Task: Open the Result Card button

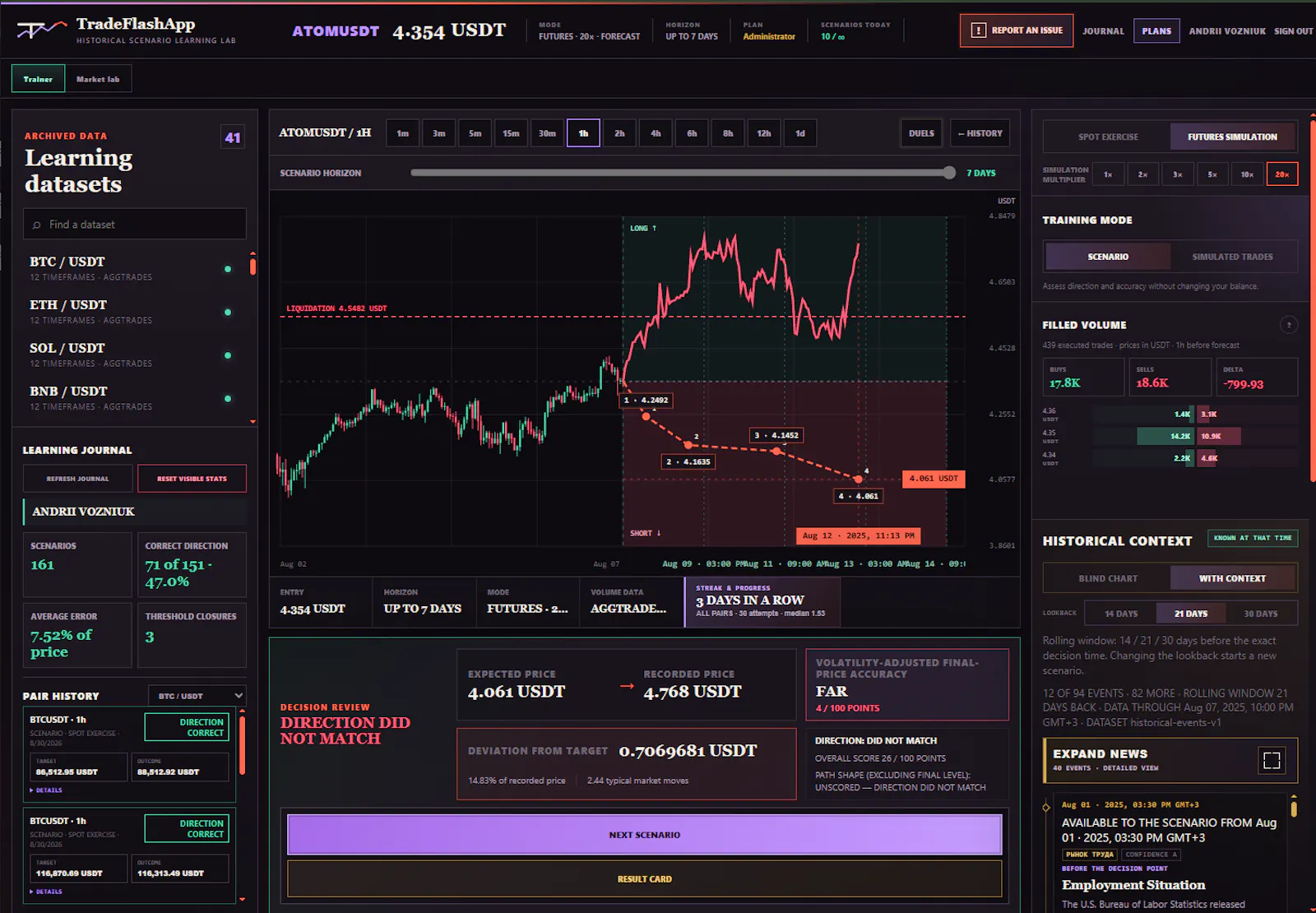Action: [x=645, y=879]
